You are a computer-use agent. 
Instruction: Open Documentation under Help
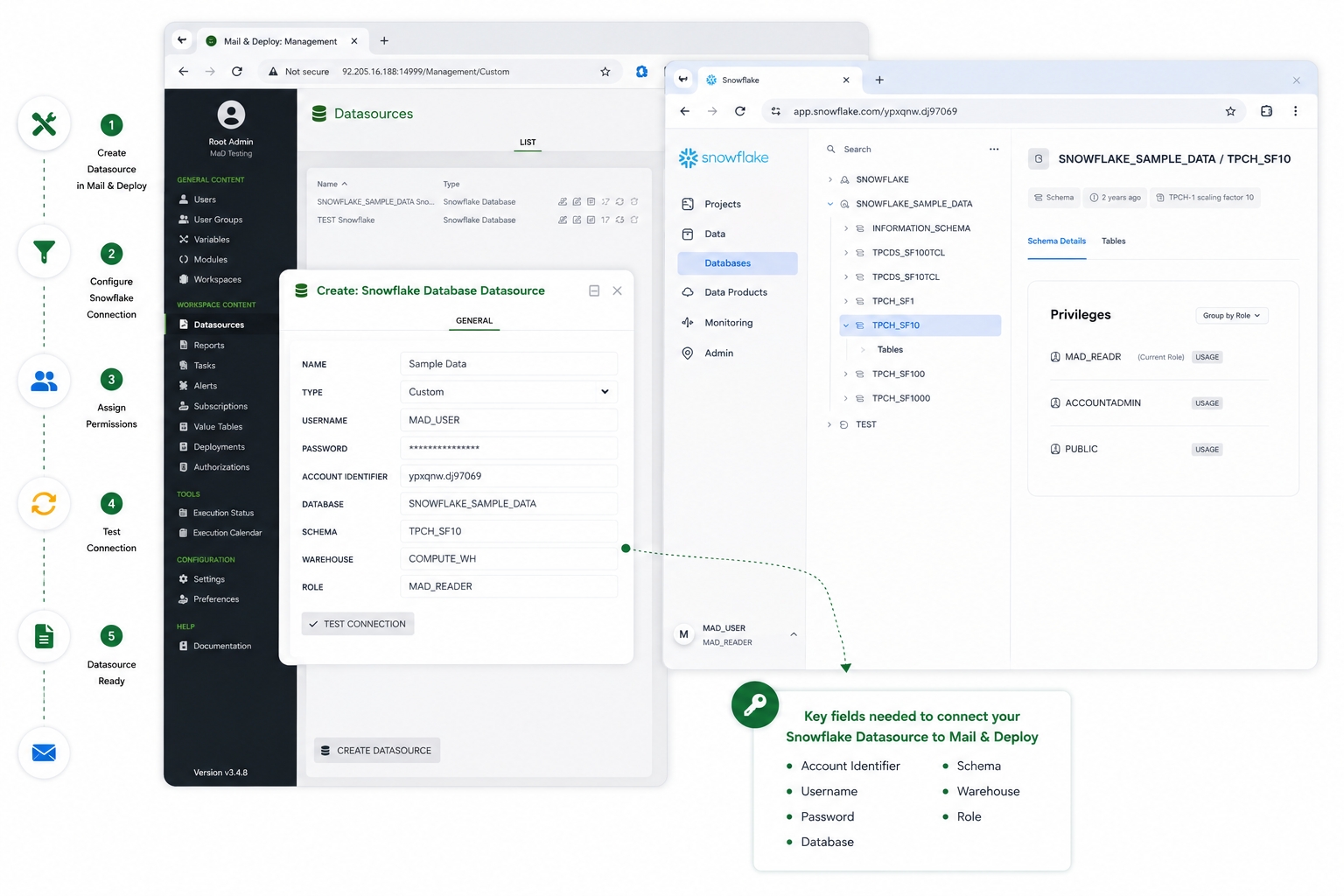coord(222,647)
